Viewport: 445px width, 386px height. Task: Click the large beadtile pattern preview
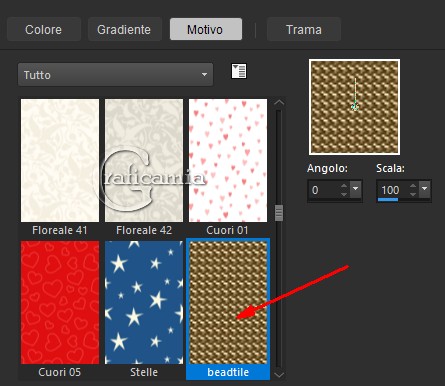tap(355, 107)
